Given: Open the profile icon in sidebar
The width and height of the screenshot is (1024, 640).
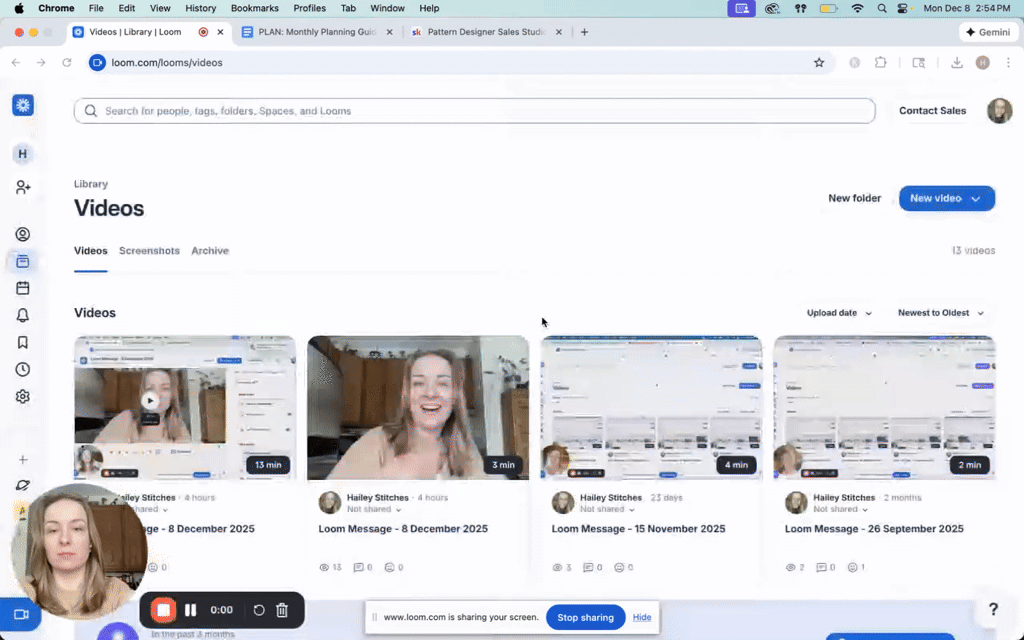Looking at the screenshot, I should (x=23, y=234).
